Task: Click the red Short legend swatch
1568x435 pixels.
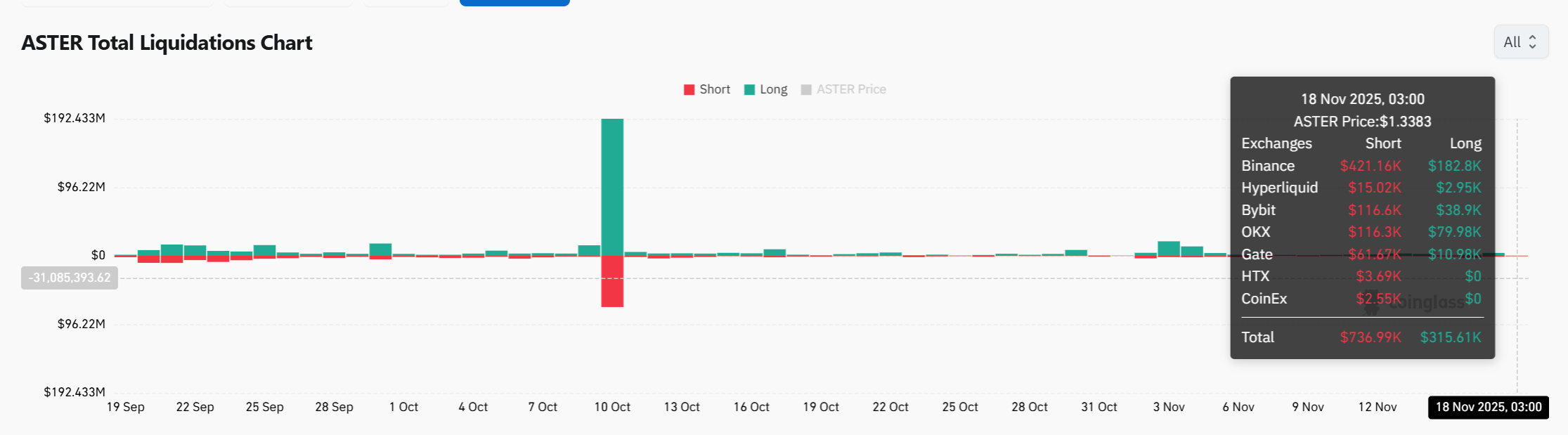Action: (689, 90)
